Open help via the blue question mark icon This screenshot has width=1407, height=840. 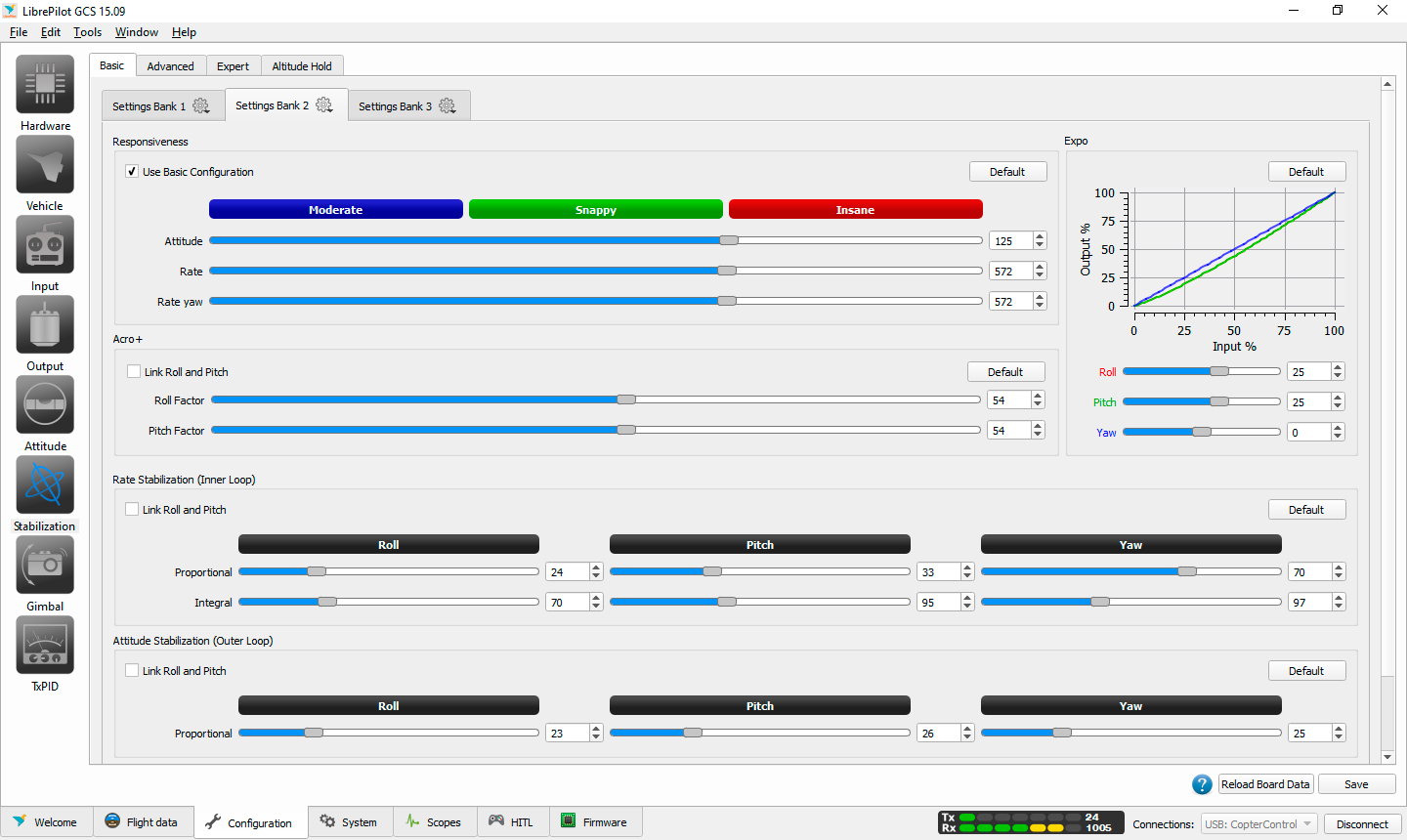point(1202,784)
